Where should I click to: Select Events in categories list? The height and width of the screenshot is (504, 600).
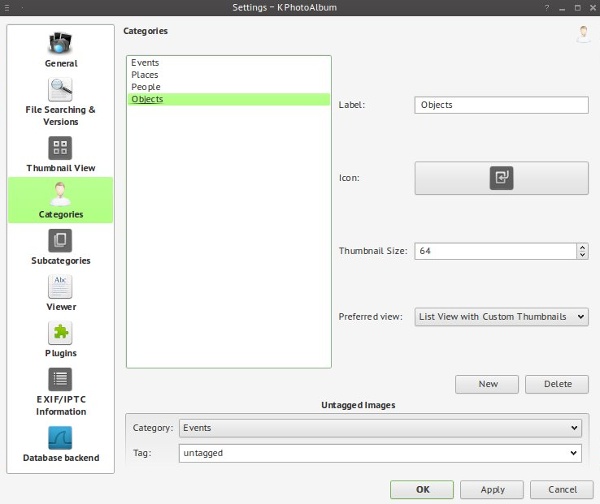145,63
